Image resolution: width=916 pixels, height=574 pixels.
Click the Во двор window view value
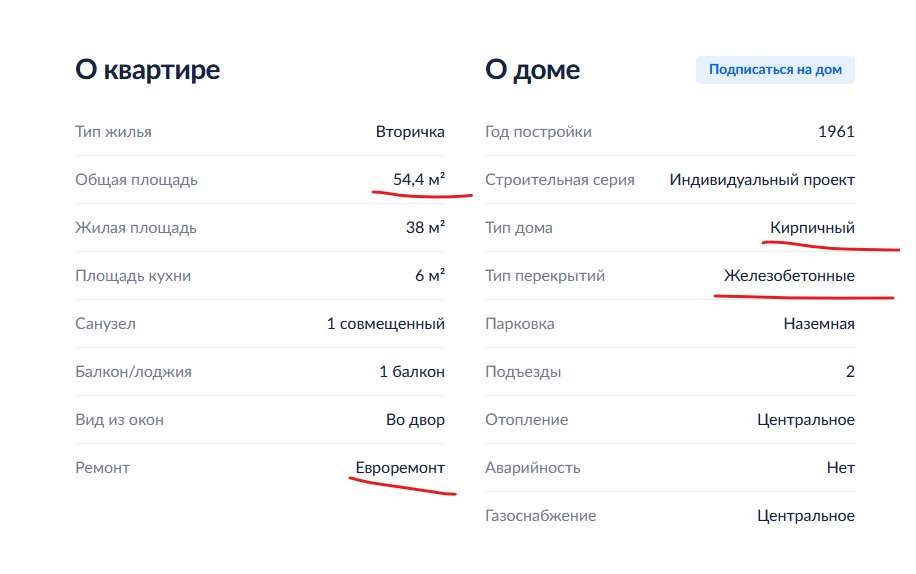(x=415, y=420)
